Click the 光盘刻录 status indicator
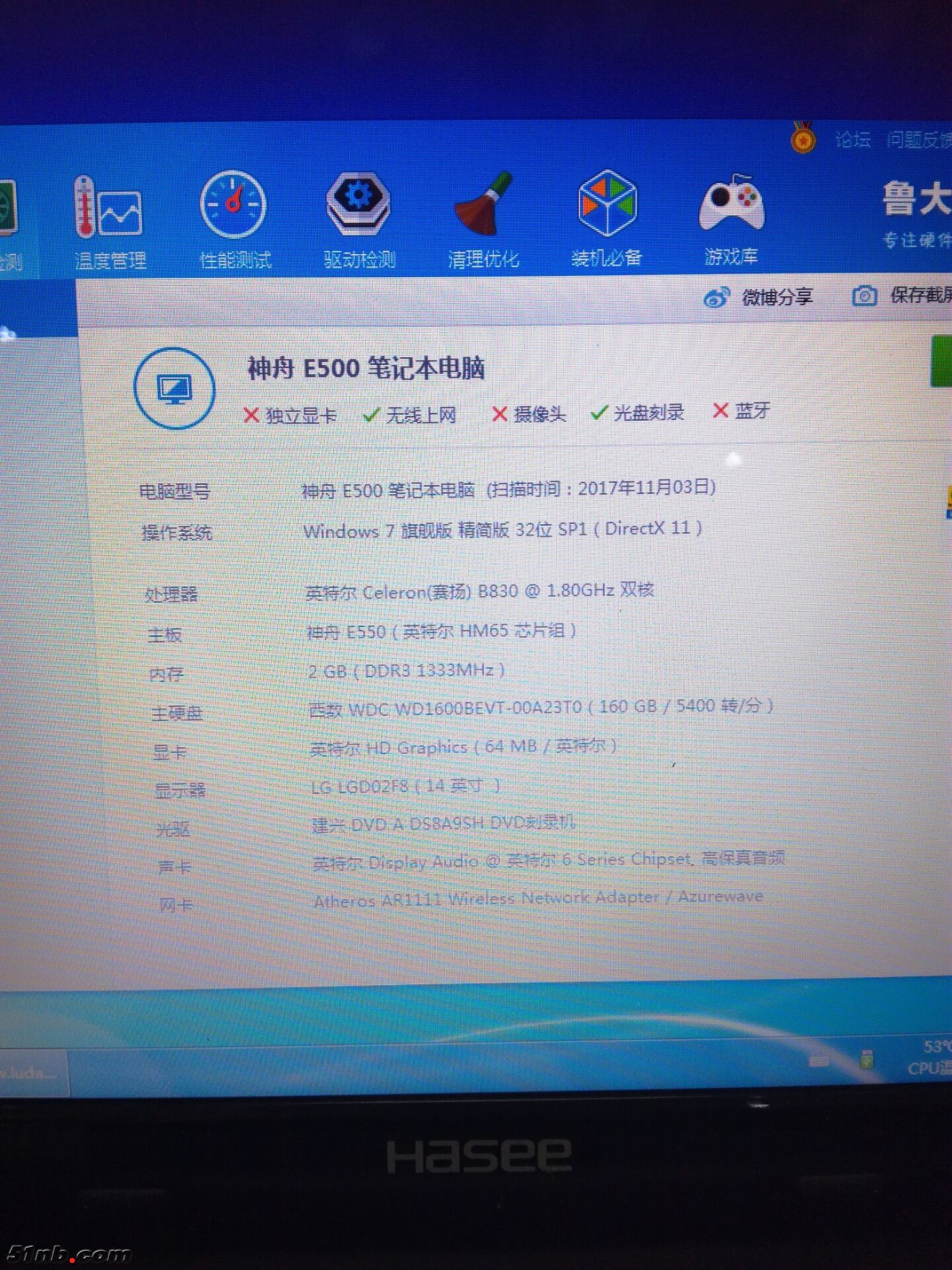This screenshot has height=1270, width=952. pyautogui.click(x=638, y=413)
